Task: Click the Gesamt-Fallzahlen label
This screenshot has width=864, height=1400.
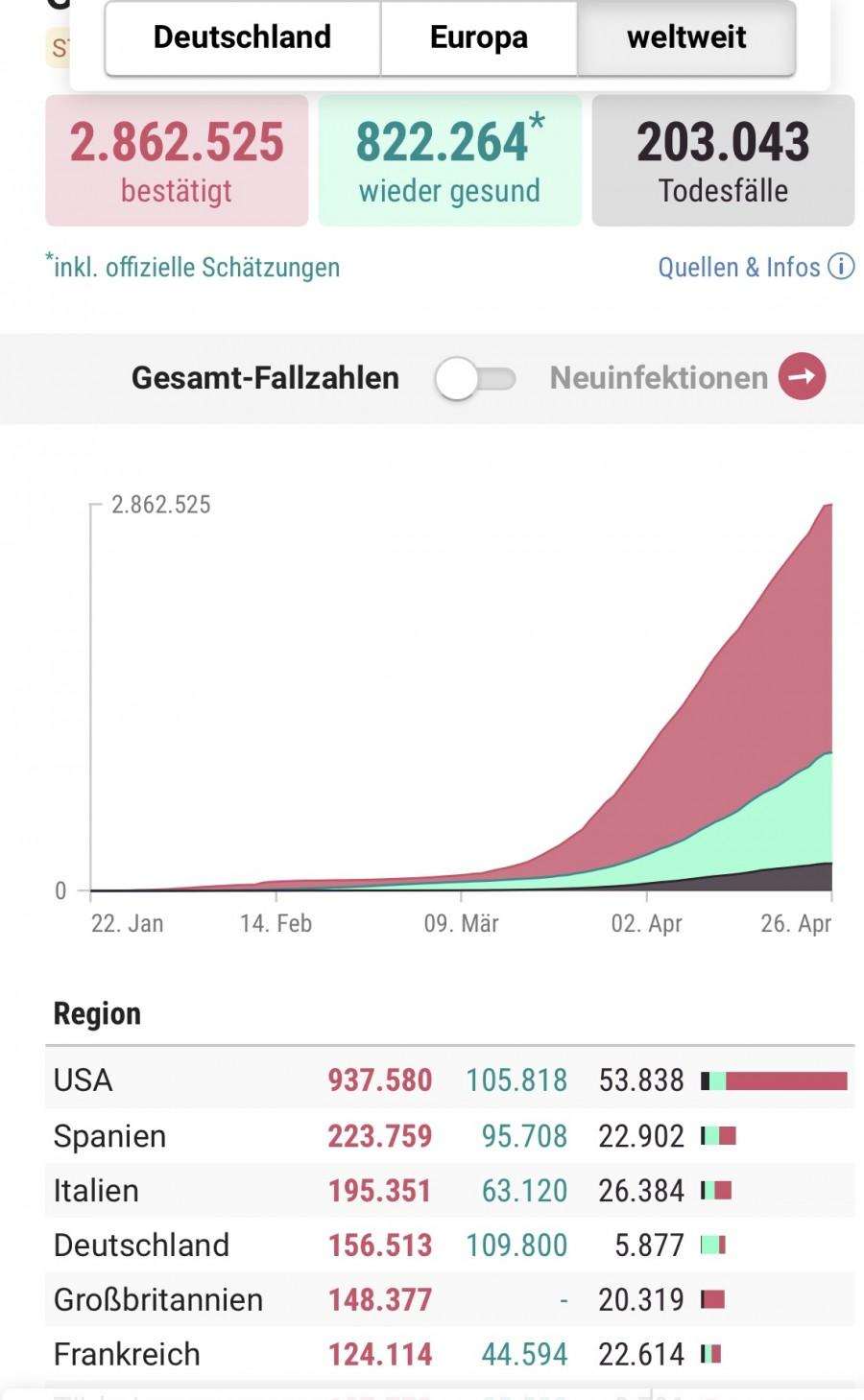Action: coord(265,377)
